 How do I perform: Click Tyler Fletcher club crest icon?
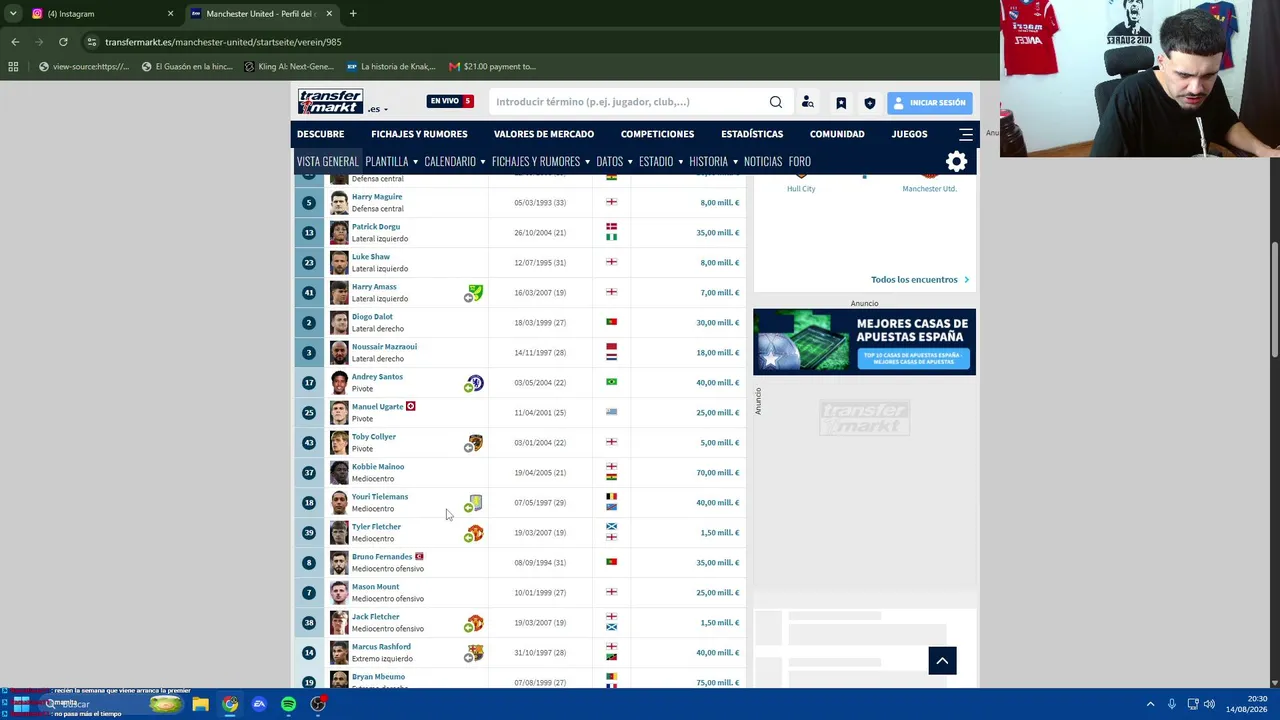tap(476, 532)
